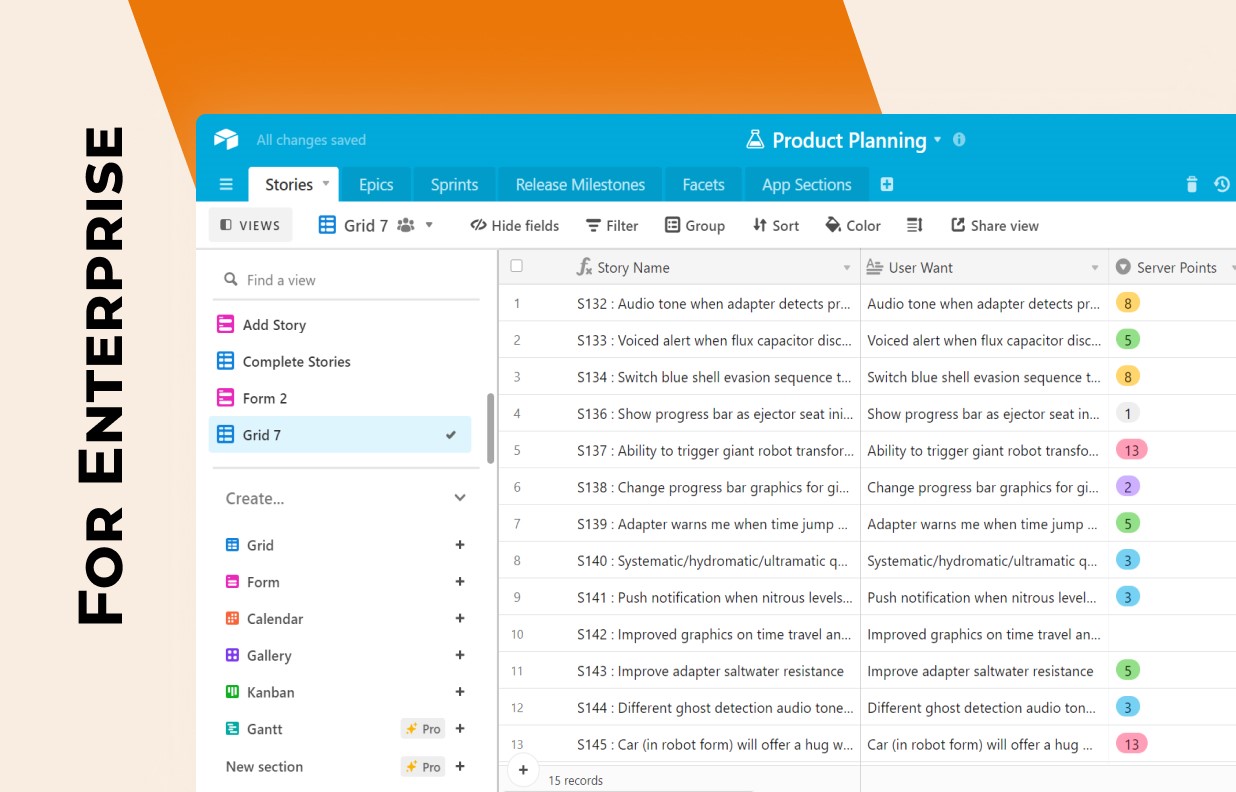This screenshot has width=1236, height=792.
Task: Click the base info icon beside Product Planning
Action: point(959,140)
